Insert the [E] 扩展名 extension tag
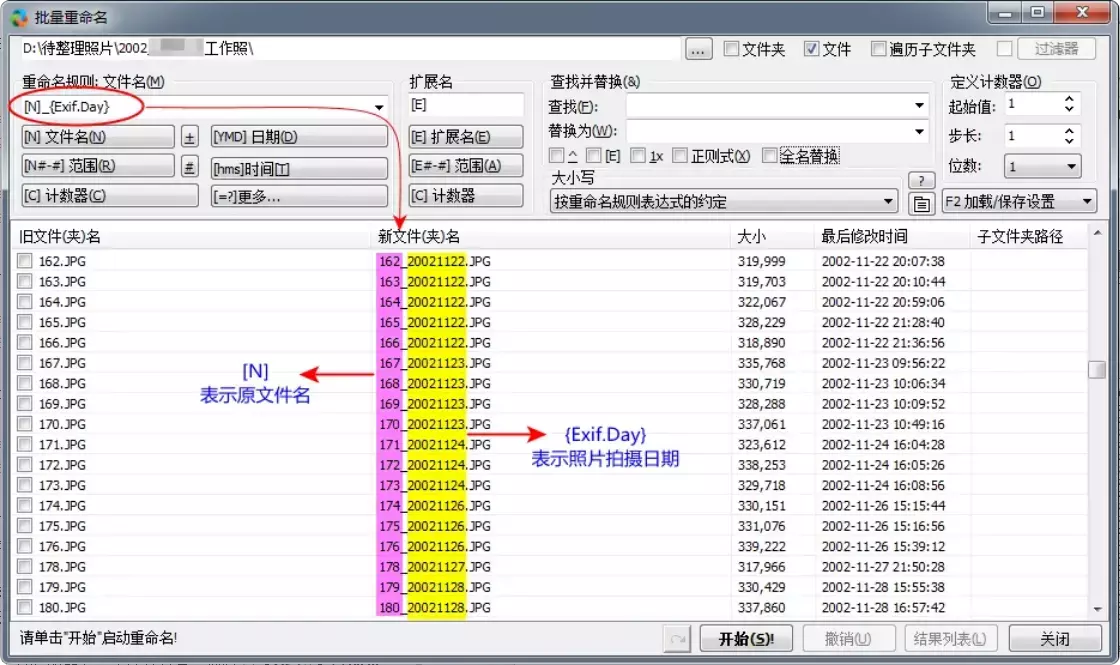1120x665 pixels. point(466,136)
